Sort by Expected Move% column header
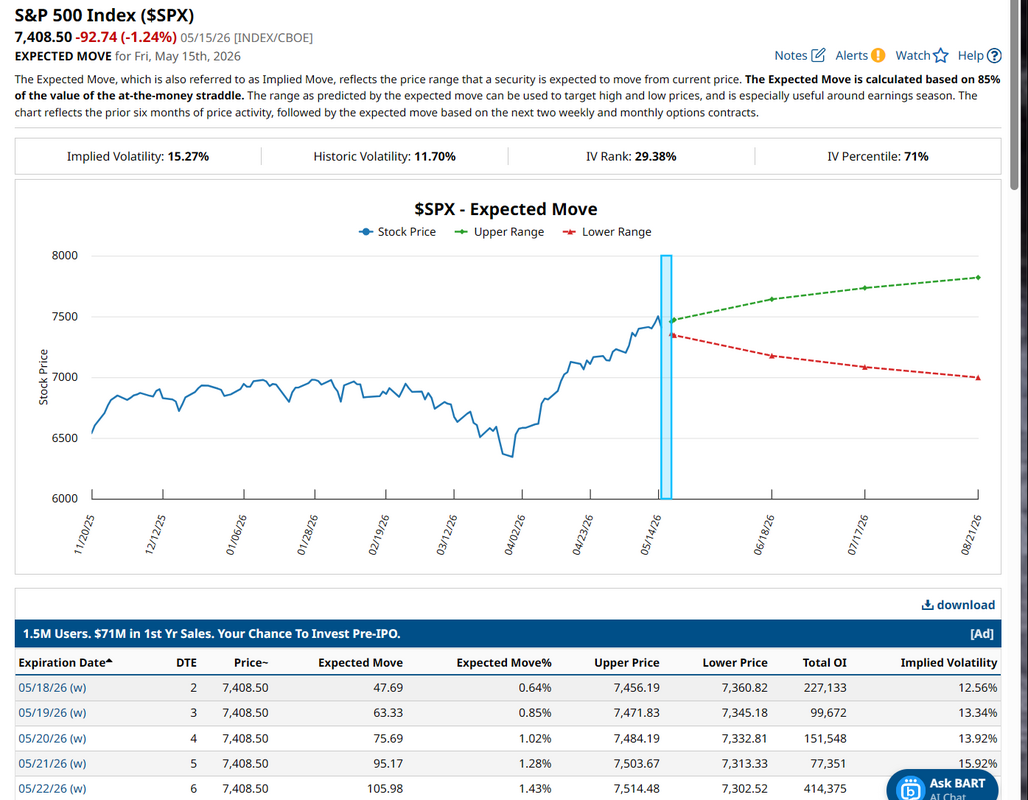Screen dimensions: 1028x800 point(504,662)
